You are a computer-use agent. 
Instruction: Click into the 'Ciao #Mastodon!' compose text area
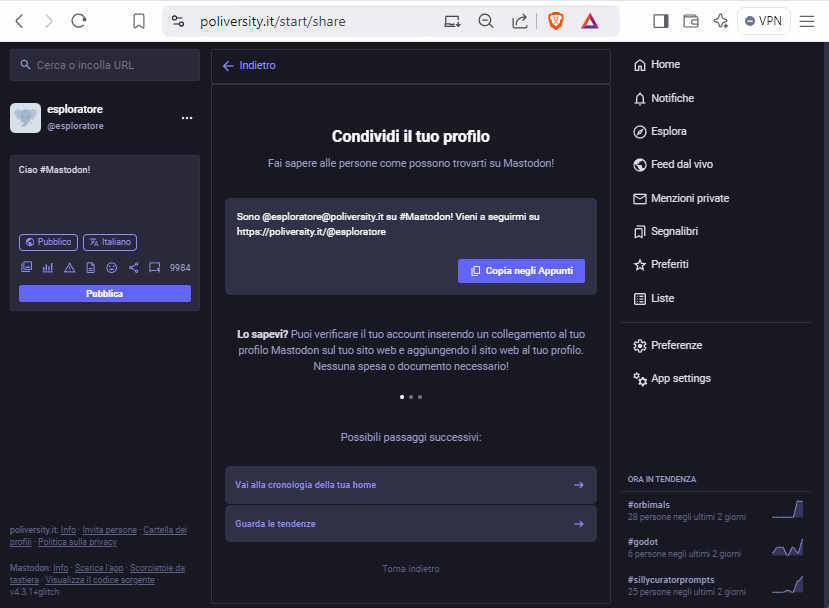tap(105, 193)
